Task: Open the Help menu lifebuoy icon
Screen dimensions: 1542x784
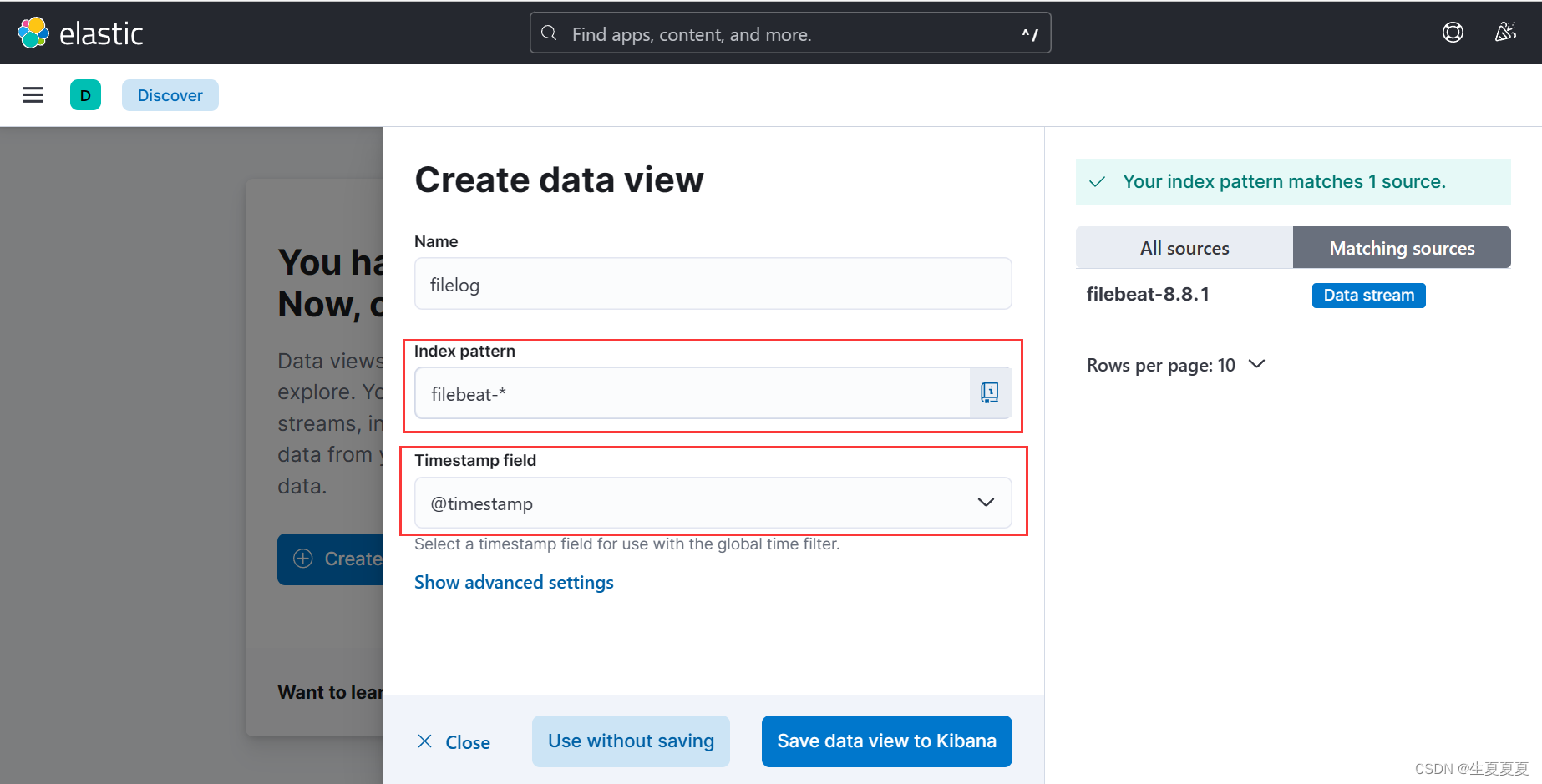Action: click(x=1453, y=33)
